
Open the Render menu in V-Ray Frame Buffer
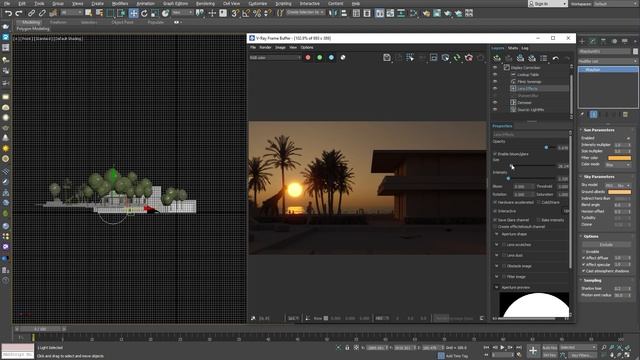(x=265, y=47)
